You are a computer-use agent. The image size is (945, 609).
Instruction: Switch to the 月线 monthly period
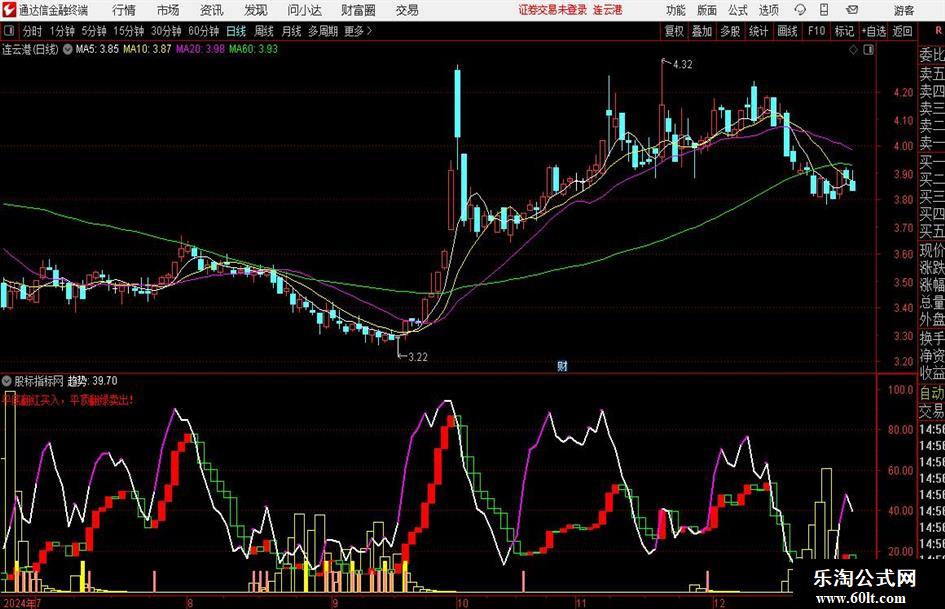point(291,31)
